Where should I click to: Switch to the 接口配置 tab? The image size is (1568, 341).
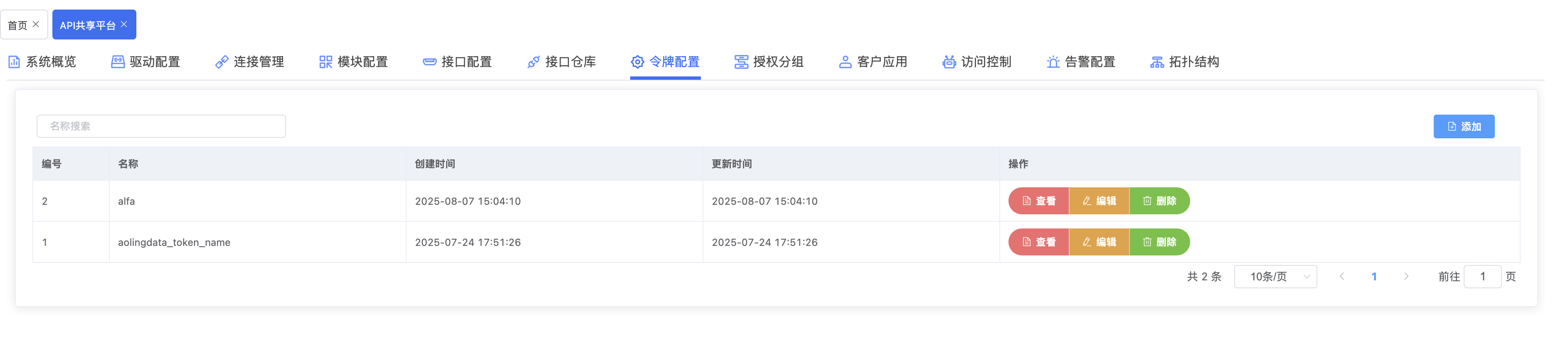point(457,62)
